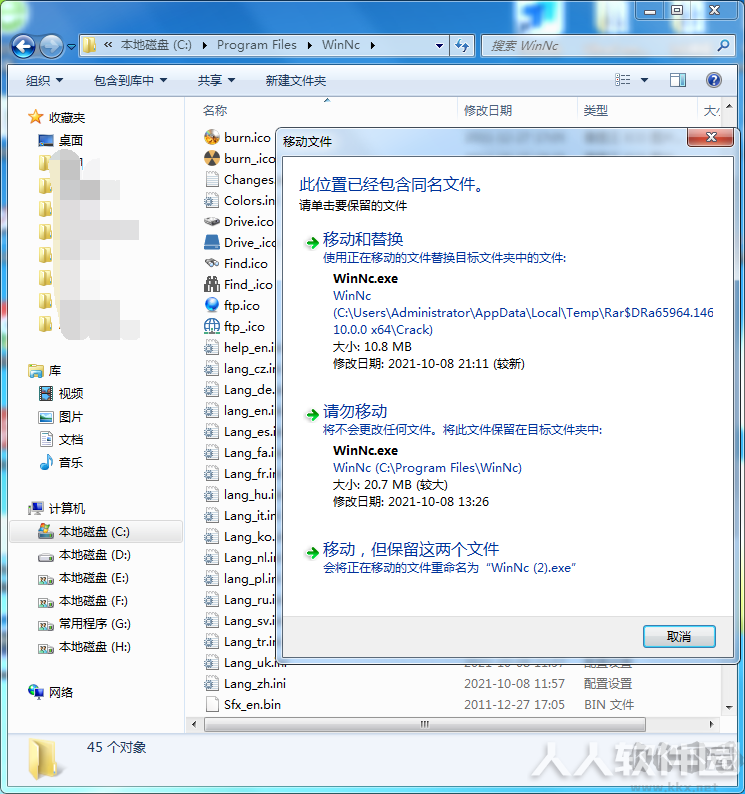This screenshot has width=745, height=794.
Task: Click the 取消 button
Action: [679, 637]
